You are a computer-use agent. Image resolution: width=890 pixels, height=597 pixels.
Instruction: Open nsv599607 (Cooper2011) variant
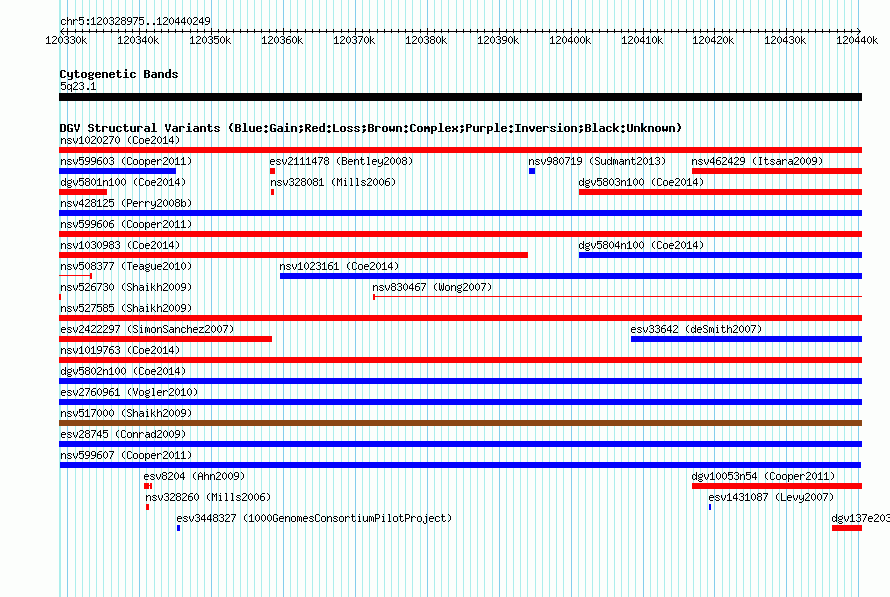click(126, 455)
